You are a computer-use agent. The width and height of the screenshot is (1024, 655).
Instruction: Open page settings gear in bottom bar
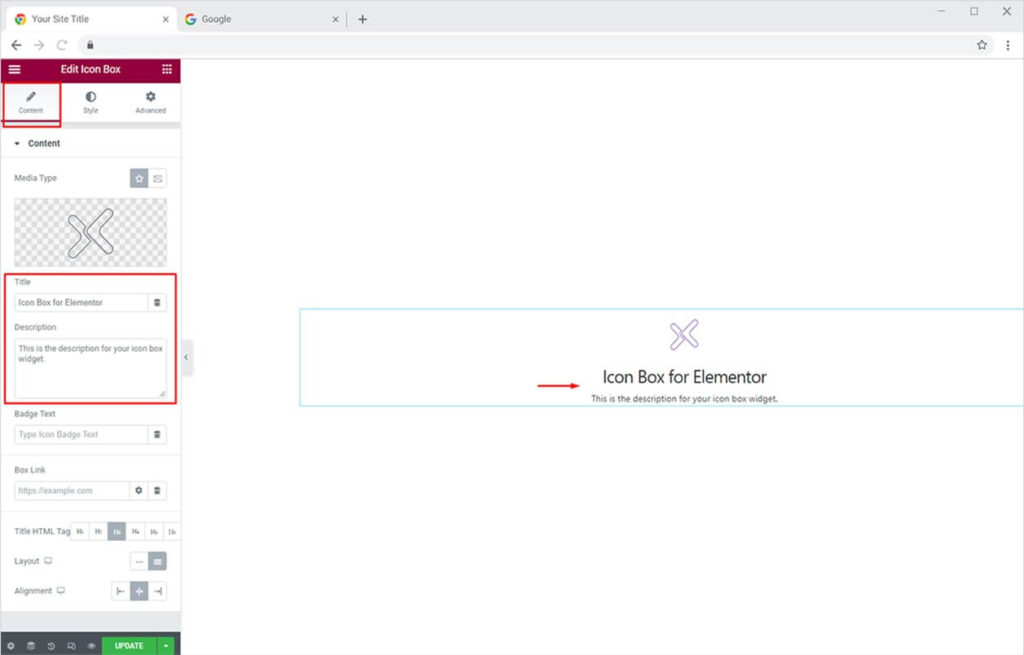click(x=11, y=646)
